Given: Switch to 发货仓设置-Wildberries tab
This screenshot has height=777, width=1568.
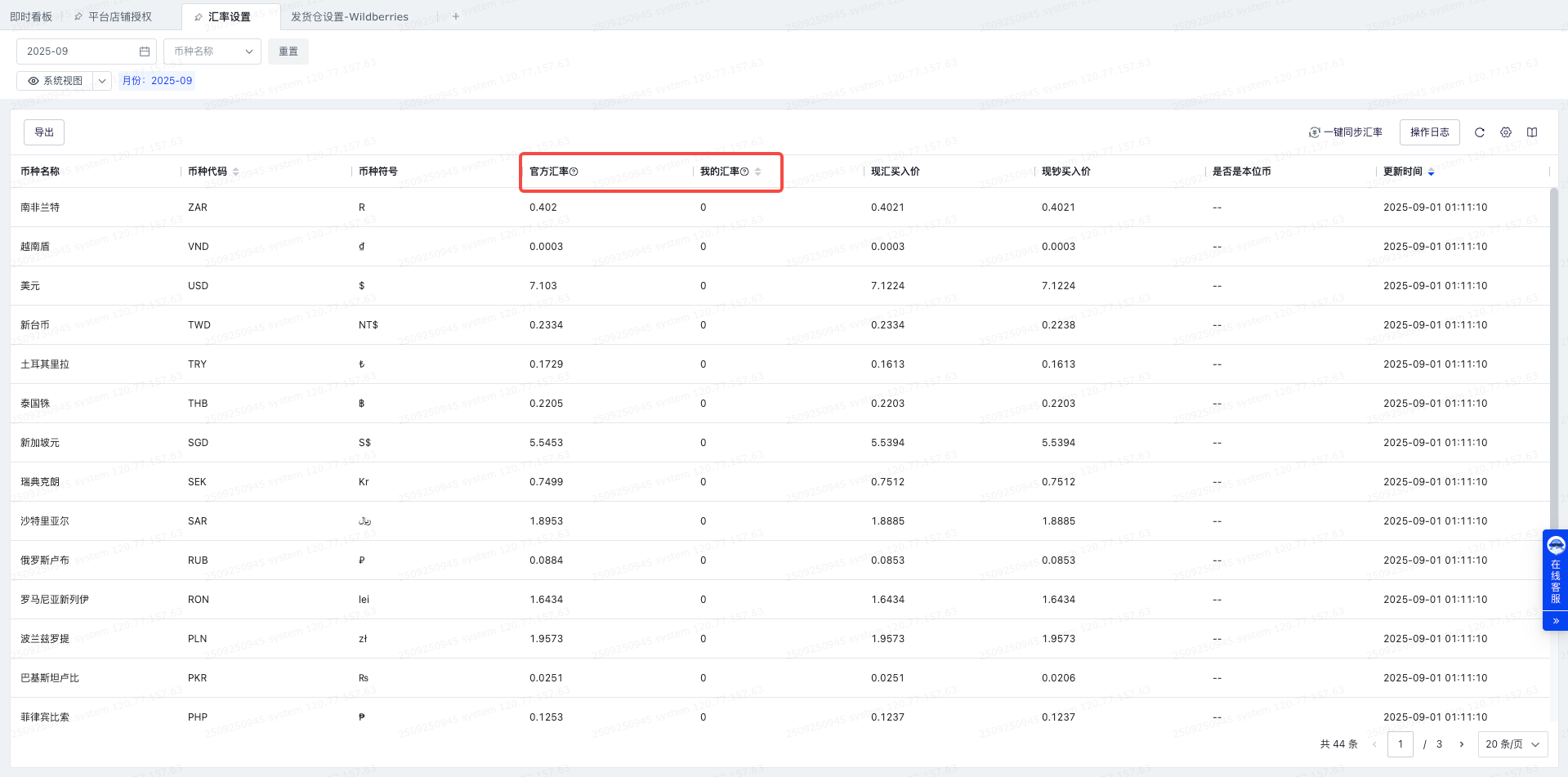Looking at the screenshot, I should (x=350, y=16).
